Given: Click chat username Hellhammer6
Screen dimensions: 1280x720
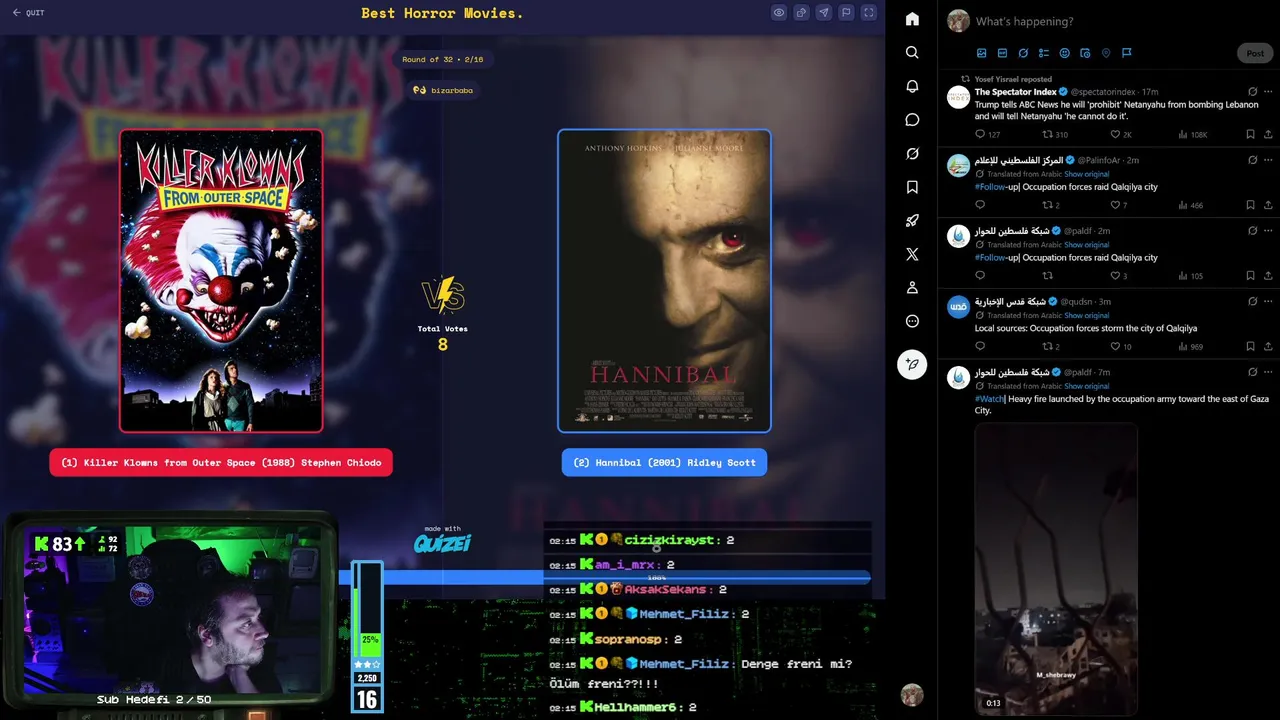Looking at the screenshot, I should pos(635,707).
